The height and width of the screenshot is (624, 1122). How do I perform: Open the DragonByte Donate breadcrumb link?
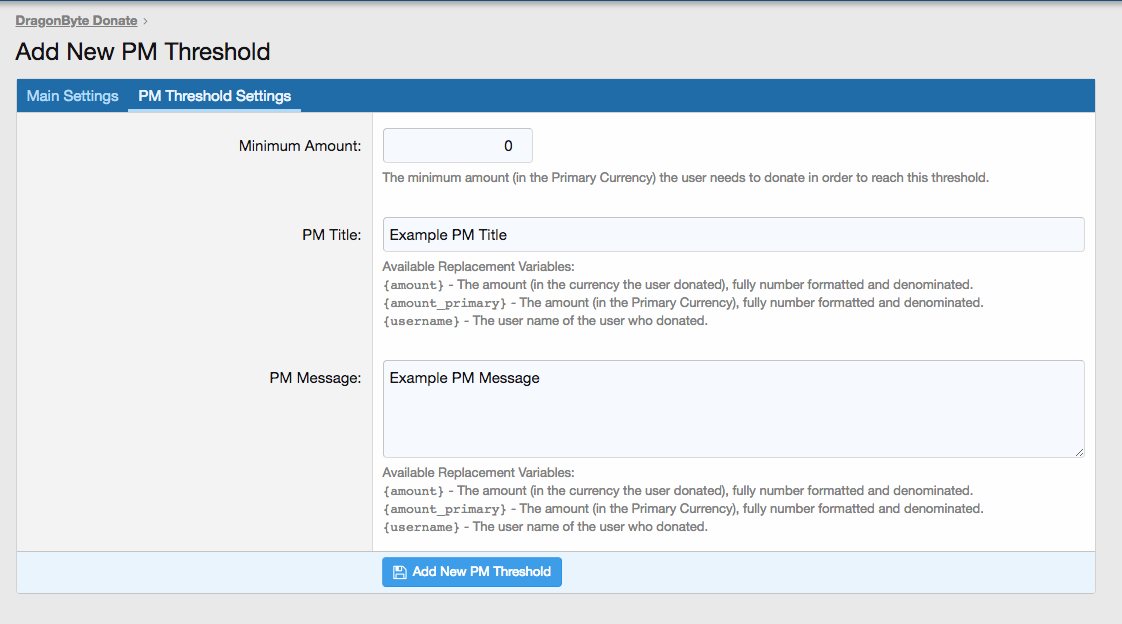pos(76,20)
